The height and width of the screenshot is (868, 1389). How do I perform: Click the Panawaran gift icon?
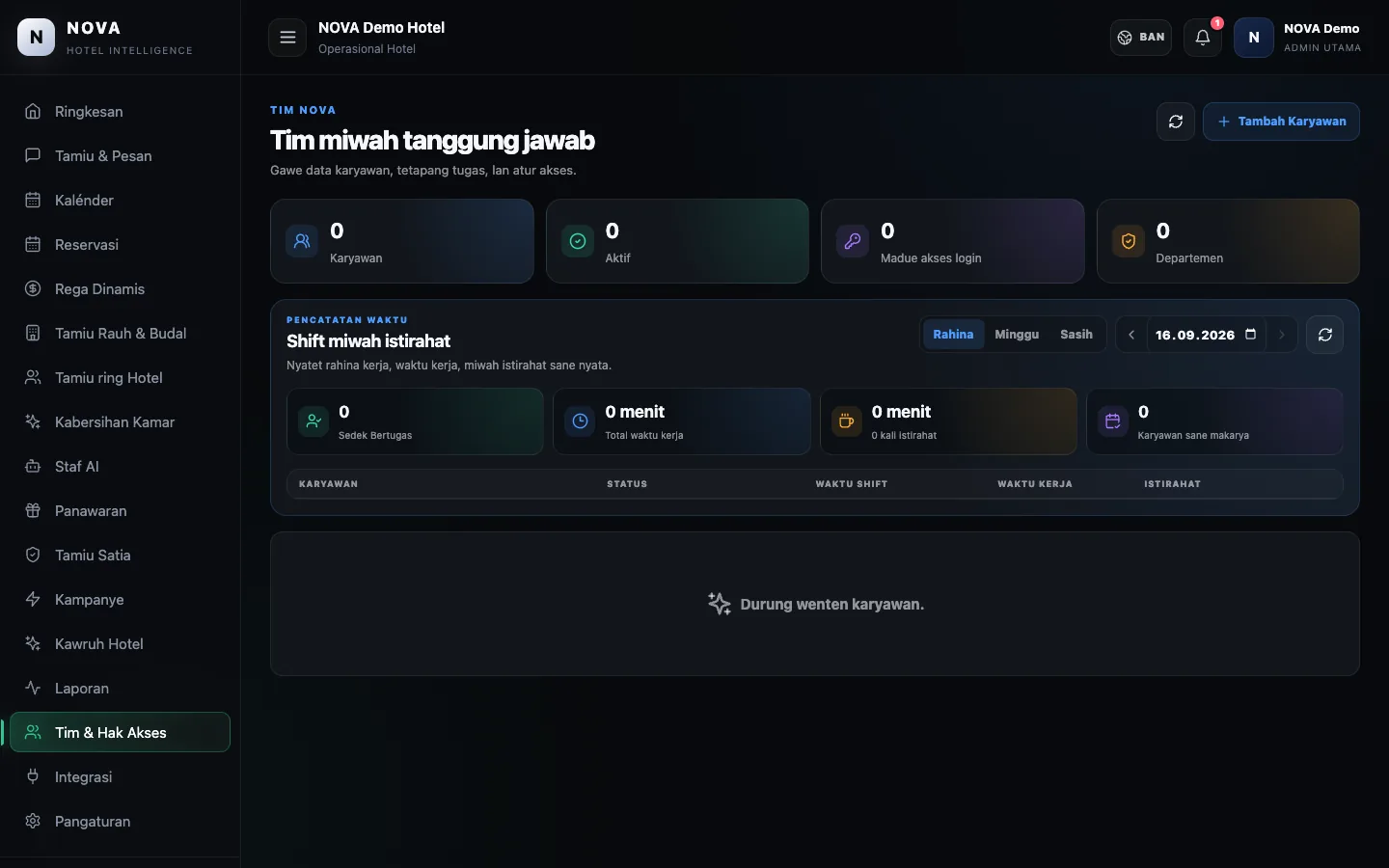33,510
